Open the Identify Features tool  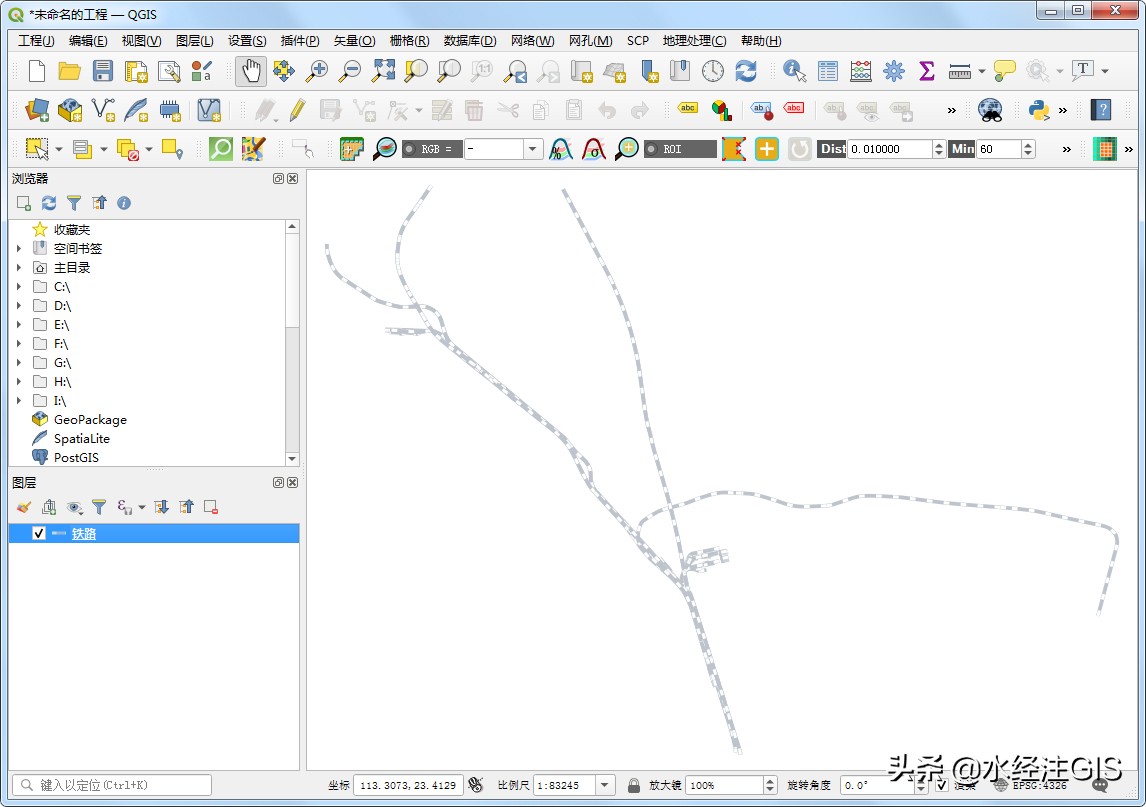pyautogui.click(x=792, y=71)
